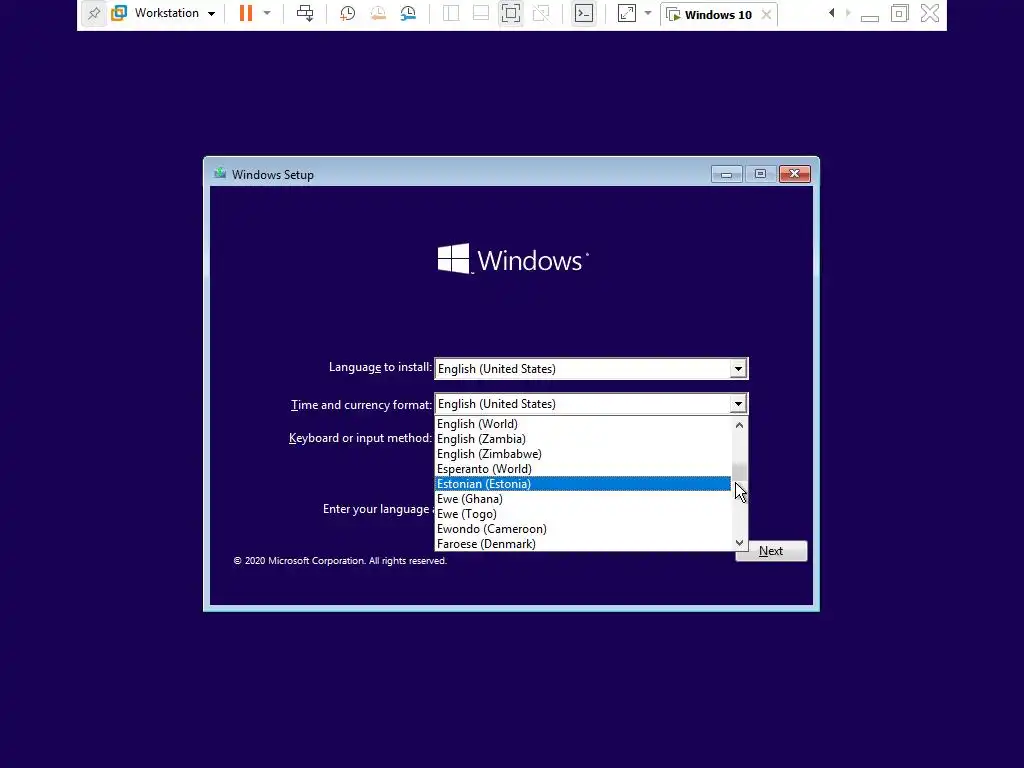Pick Ewe (Togo) from the list
This screenshot has height=768, width=1024.
582,514
